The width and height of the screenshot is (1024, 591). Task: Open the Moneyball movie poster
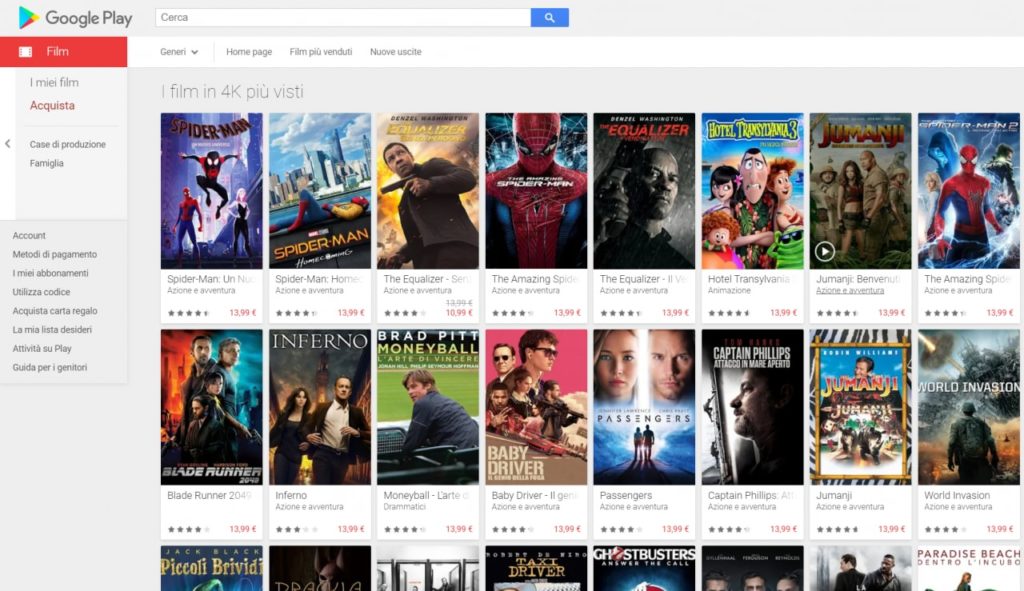[428, 407]
